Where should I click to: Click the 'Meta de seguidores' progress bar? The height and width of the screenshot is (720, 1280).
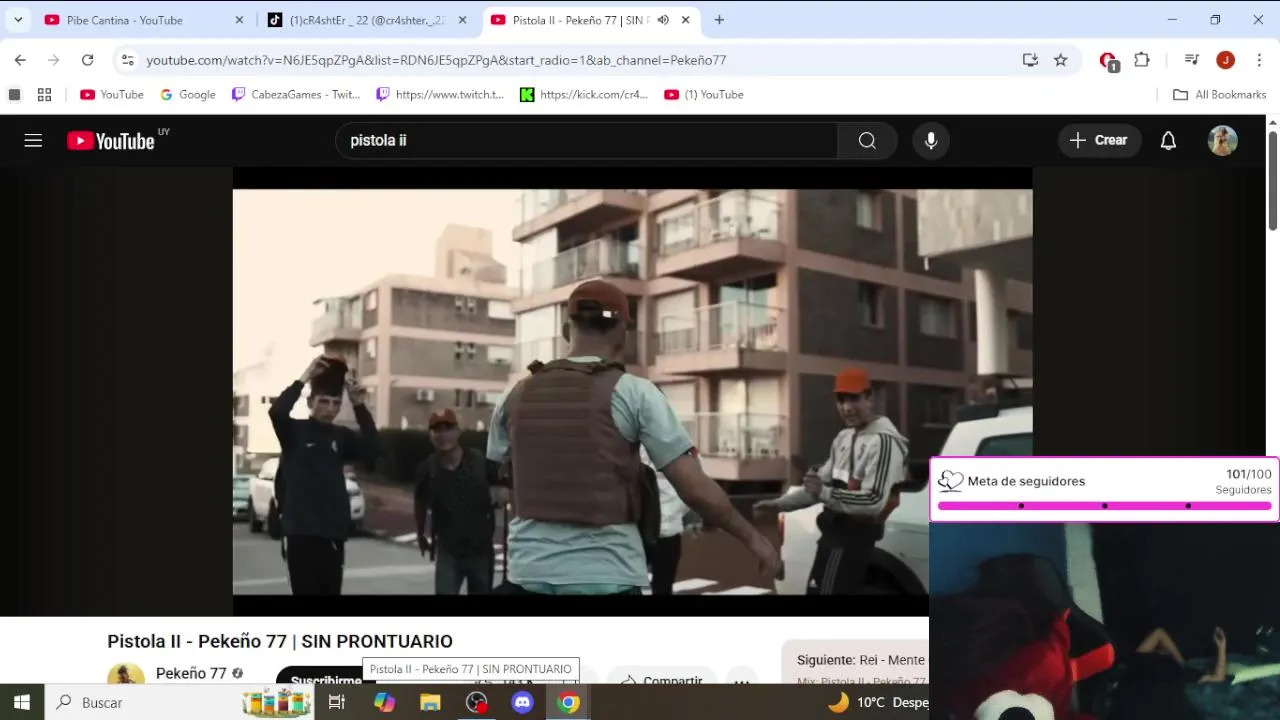(1104, 506)
